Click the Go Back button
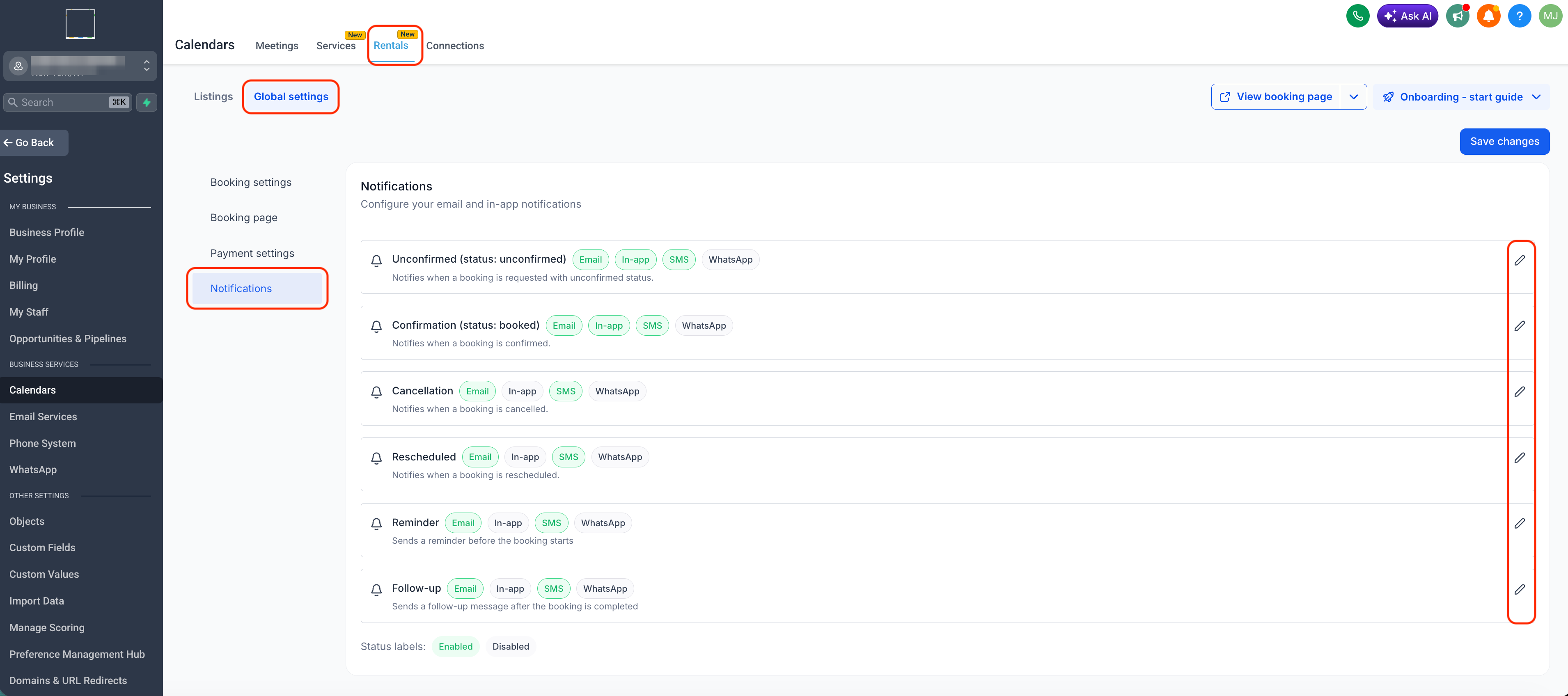Viewport: 1568px width, 696px height. pyautogui.click(x=34, y=142)
